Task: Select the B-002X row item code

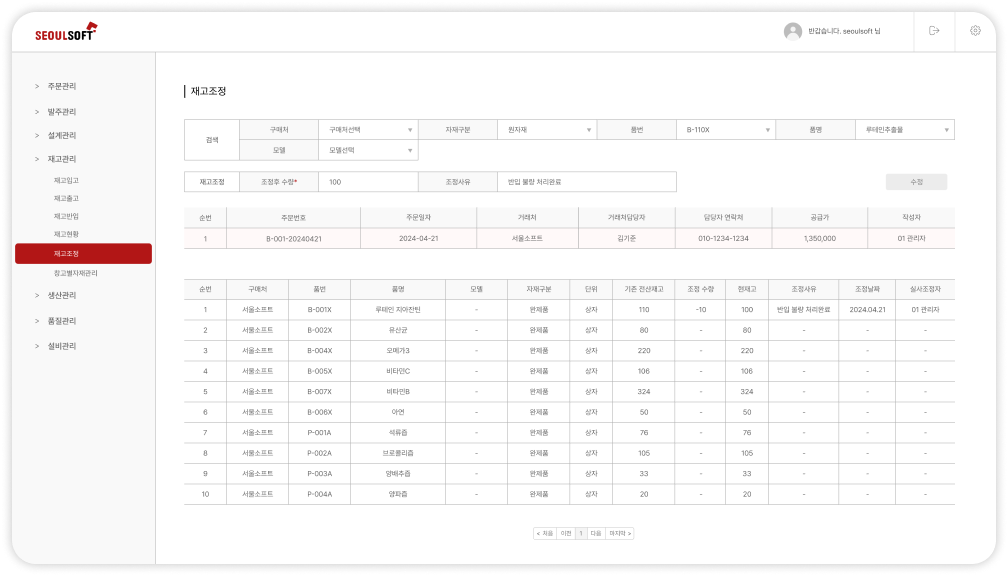Action: 320,330
